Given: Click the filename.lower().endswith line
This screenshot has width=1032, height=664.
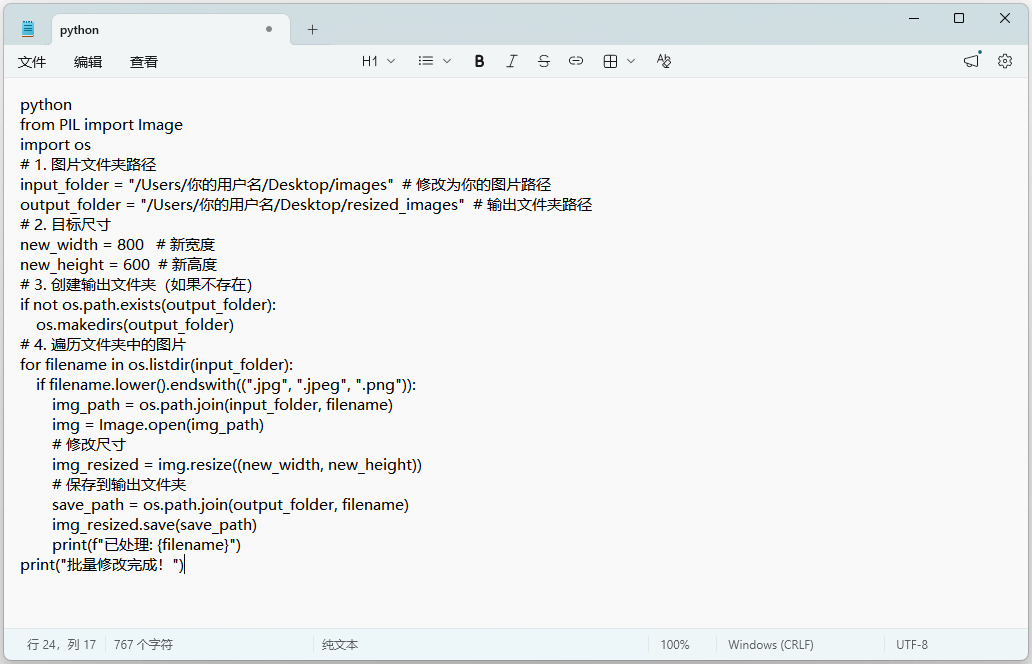Looking at the screenshot, I should [226, 385].
